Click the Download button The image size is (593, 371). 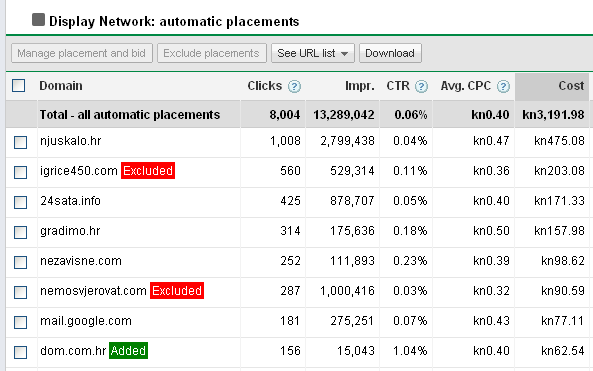tap(390, 53)
